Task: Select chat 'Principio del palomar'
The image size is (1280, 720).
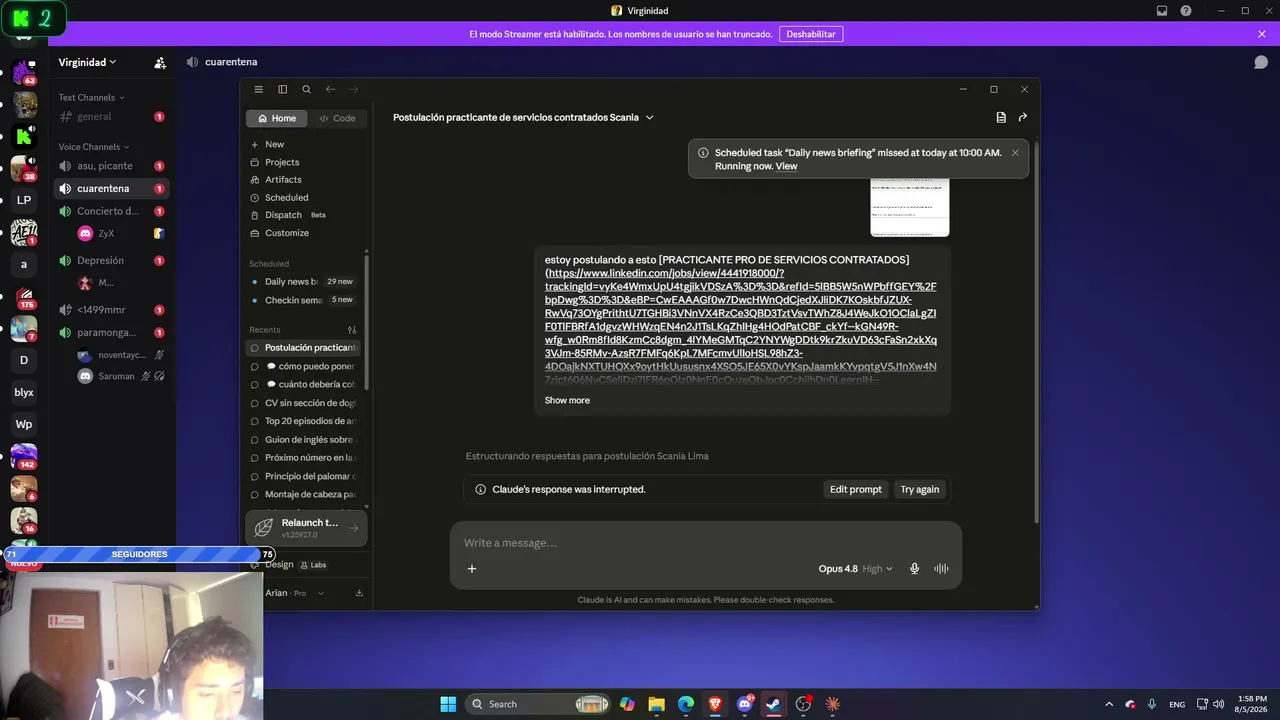Action: click(x=303, y=476)
